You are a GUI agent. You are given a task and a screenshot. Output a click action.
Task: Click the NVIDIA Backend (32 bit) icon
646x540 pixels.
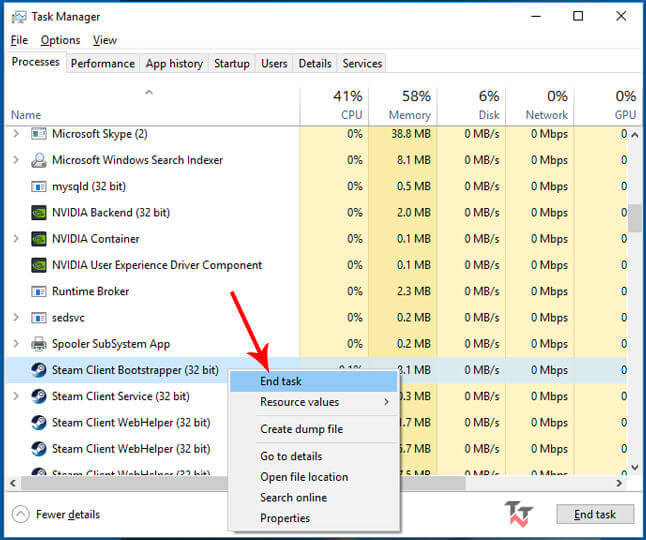click(39, 213)
